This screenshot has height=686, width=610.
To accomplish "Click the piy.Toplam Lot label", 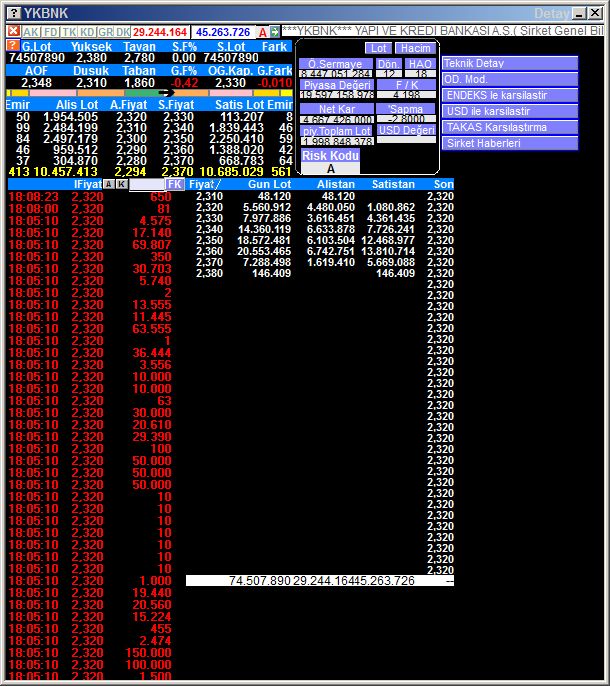I will 337,131.
